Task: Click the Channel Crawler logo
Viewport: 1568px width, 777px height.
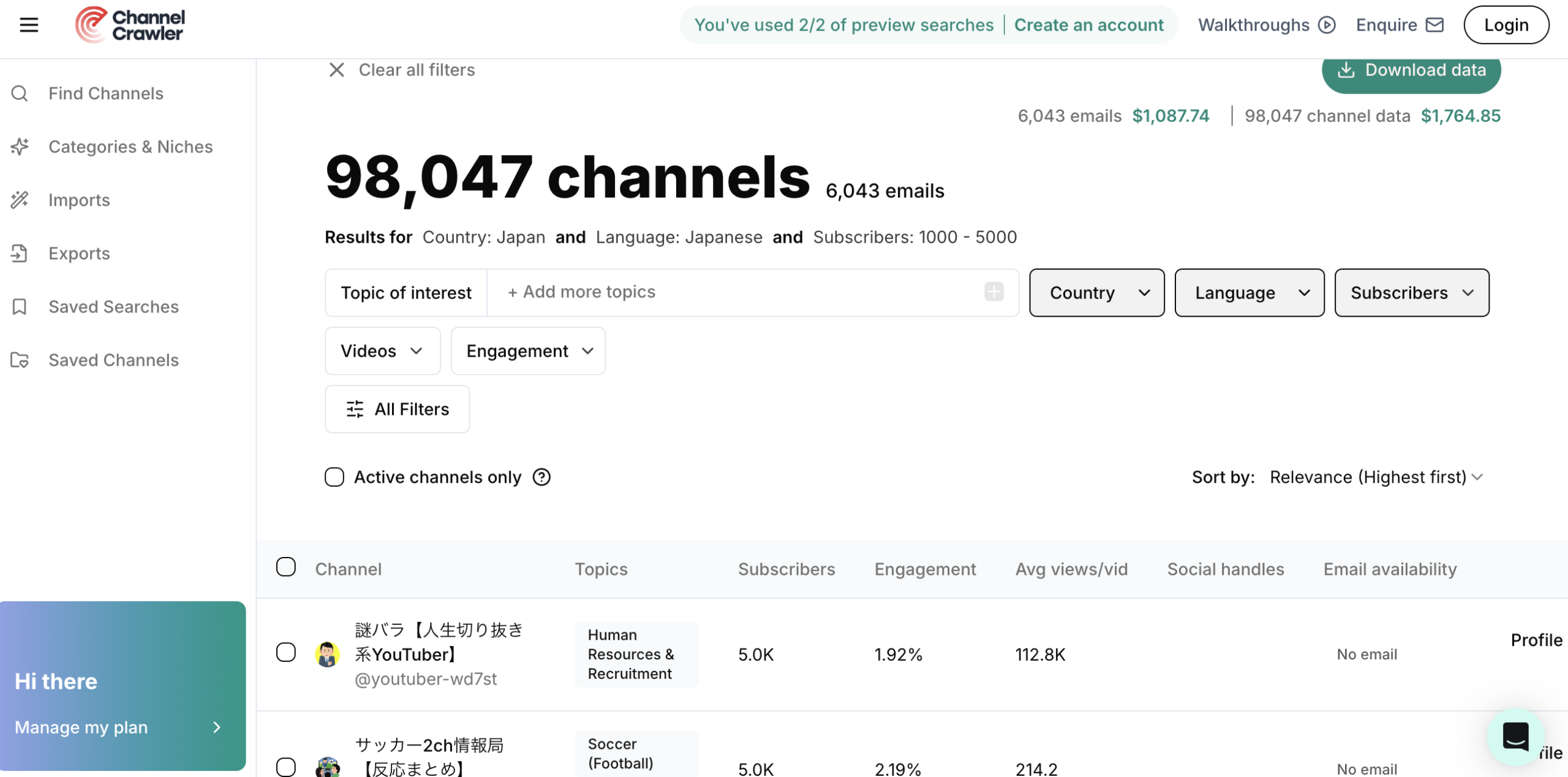Action: 130,25
